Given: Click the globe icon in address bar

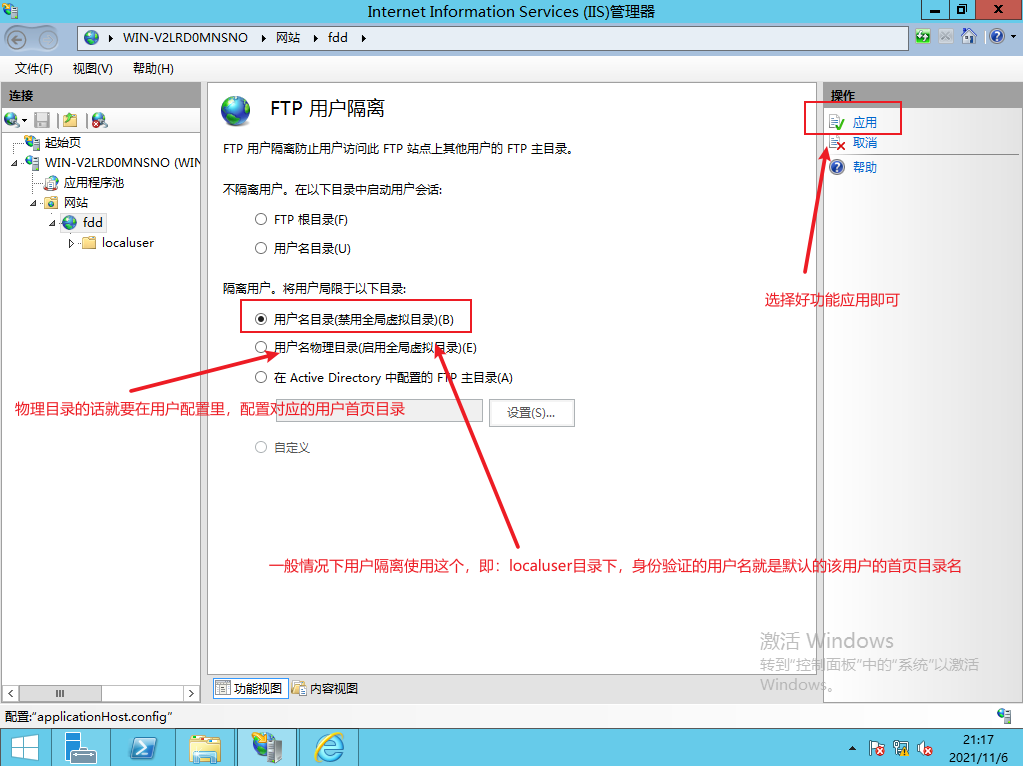Looking at the screenshot, I should coord(91,38).
